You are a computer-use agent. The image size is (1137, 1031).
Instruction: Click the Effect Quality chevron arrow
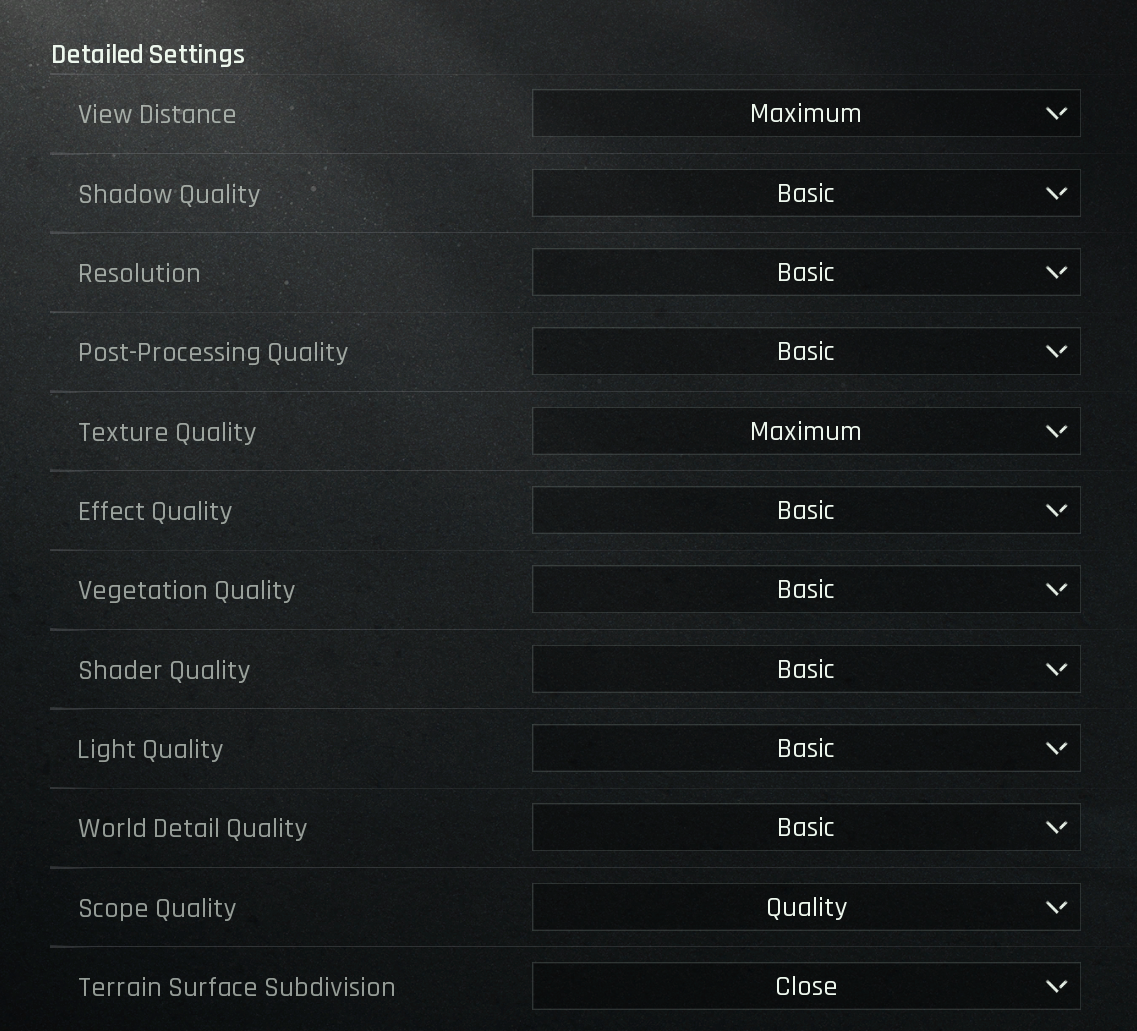point(1056,510)
